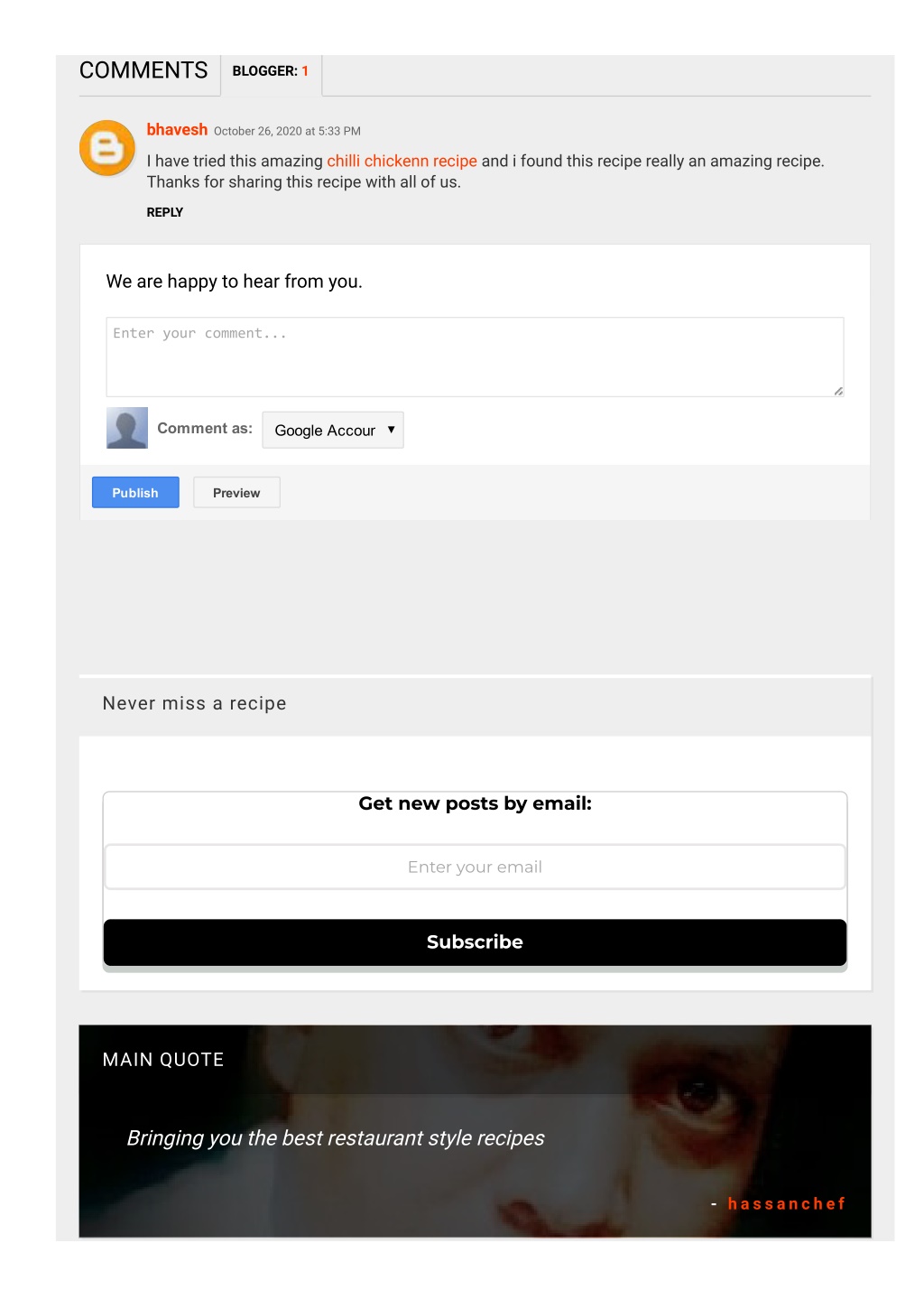Switch to the BLOGGER: 1 tab
This screenshot has width=924, height=1308.
[x=271, y=71]
